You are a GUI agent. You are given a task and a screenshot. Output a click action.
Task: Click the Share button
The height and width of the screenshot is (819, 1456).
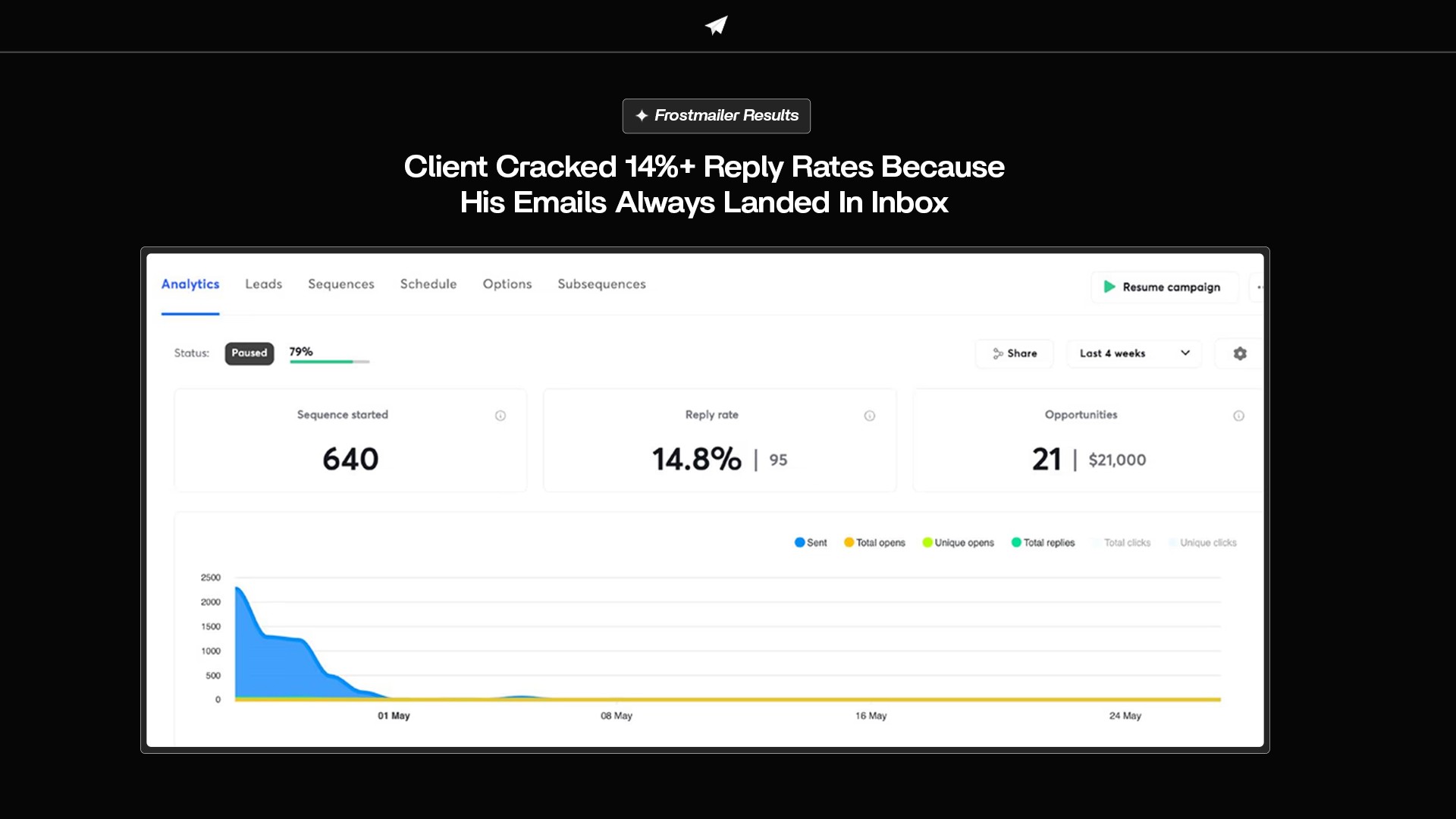click(1014, 353)
